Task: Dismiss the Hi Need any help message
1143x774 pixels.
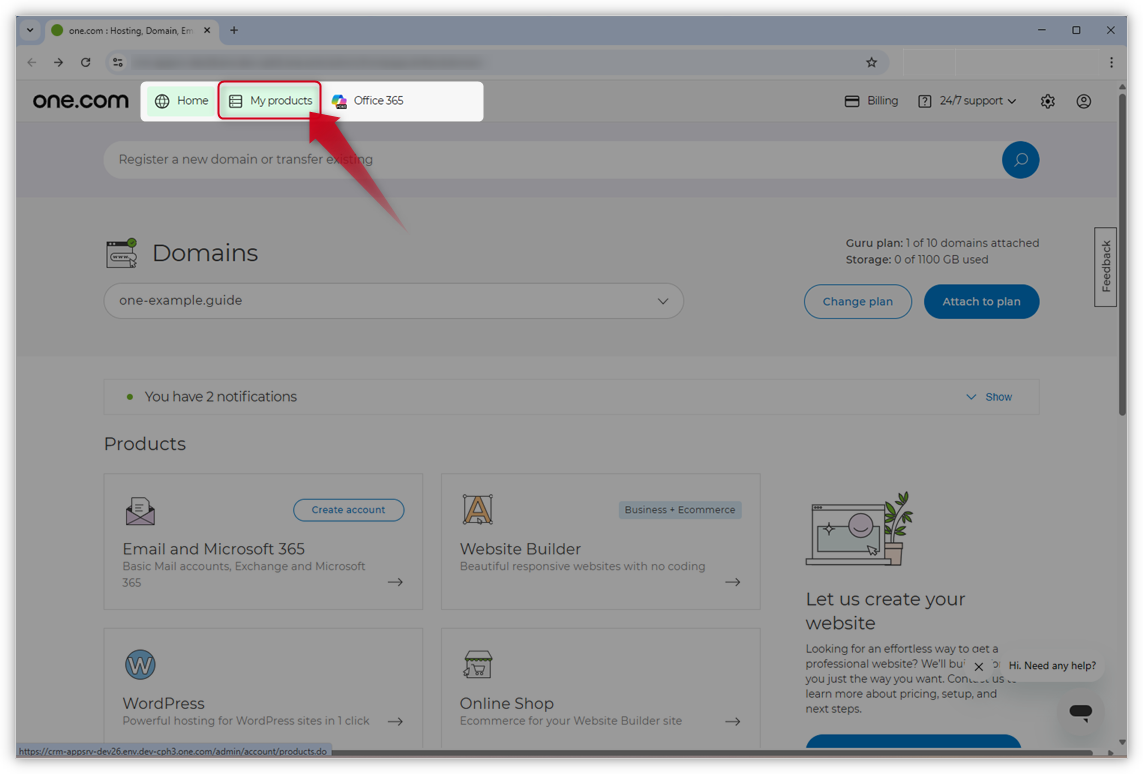Action: click(x=978, y=666)
